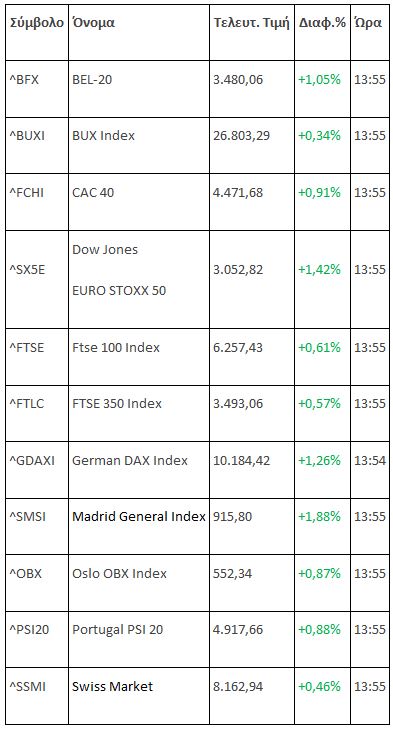Screen dimensions: 393x730
Task: Click the ^FTLC symbol
Action: click(27, 404)
